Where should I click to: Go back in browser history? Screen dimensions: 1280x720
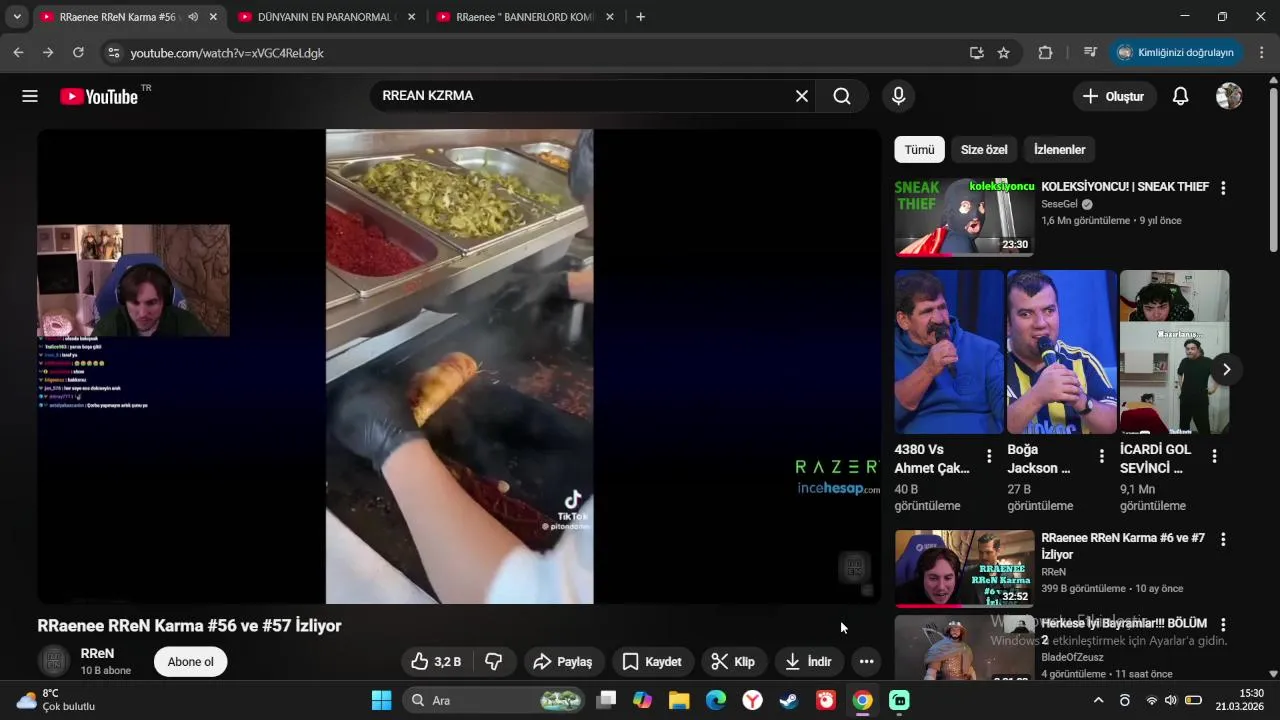click(18, 53)
